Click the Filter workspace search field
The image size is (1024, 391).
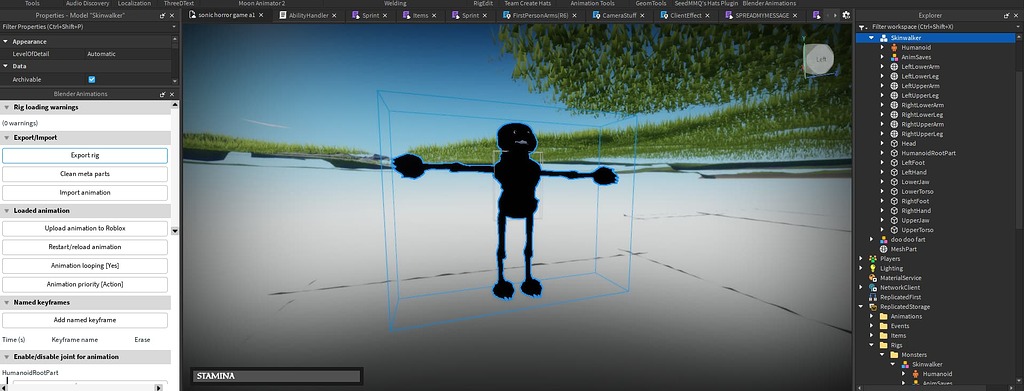tap(940, 27)
